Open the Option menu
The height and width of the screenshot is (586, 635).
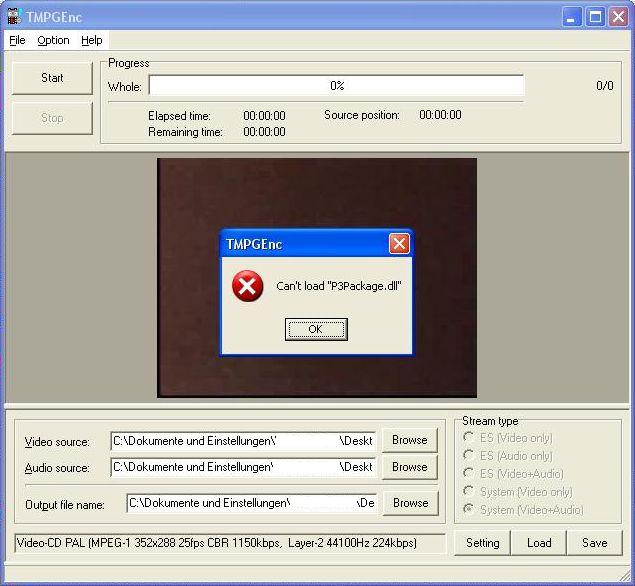[x=53, y=40]
